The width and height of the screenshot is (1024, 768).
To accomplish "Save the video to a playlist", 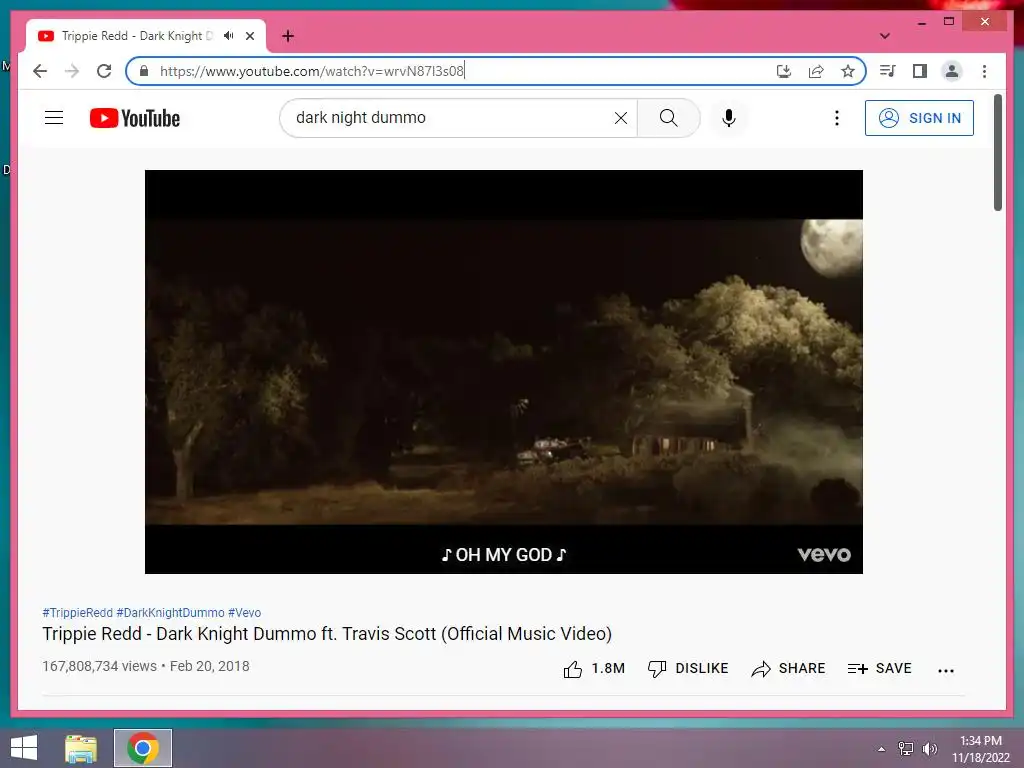I will click(x=879, y=669).
